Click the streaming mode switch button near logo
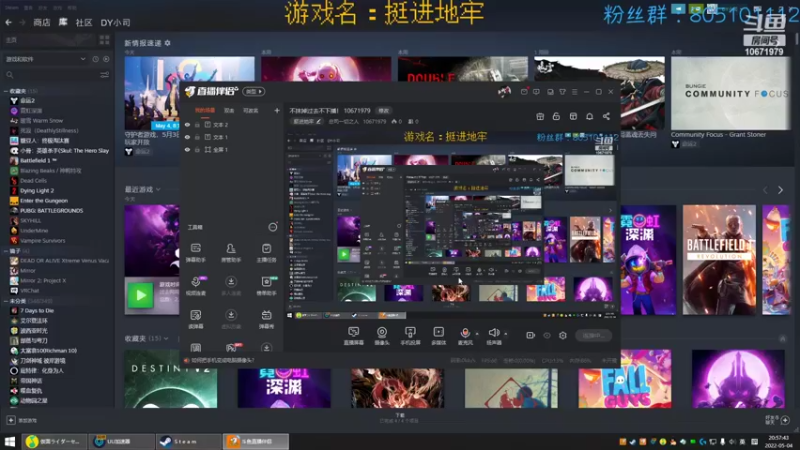 click(254, 91)
